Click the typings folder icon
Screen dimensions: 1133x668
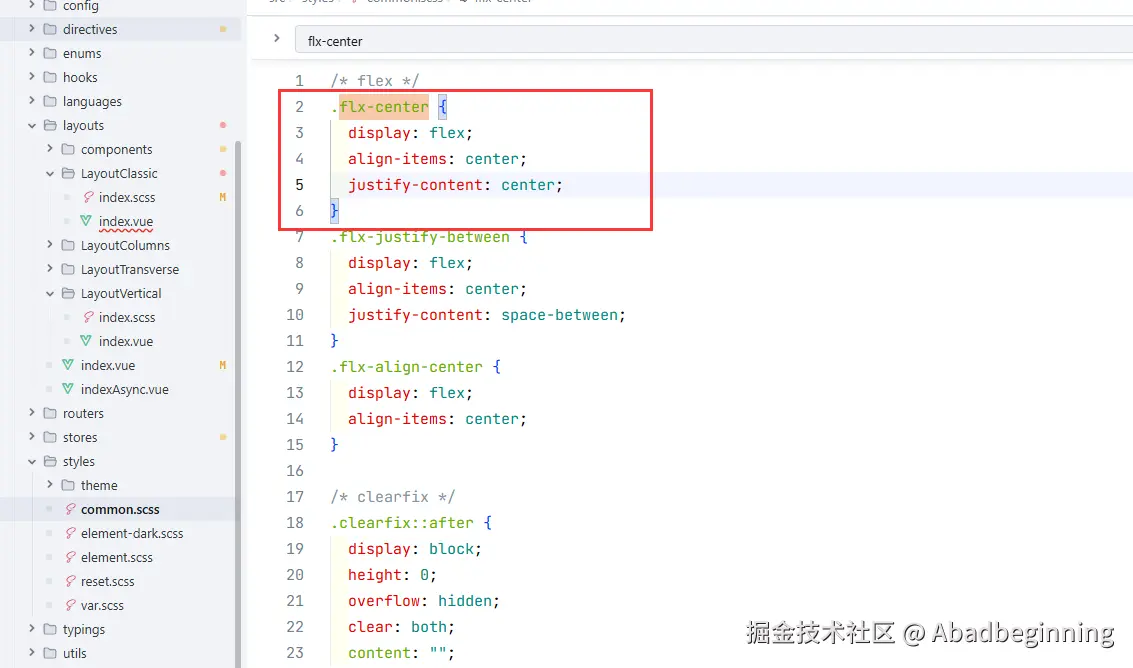point(50,629)
